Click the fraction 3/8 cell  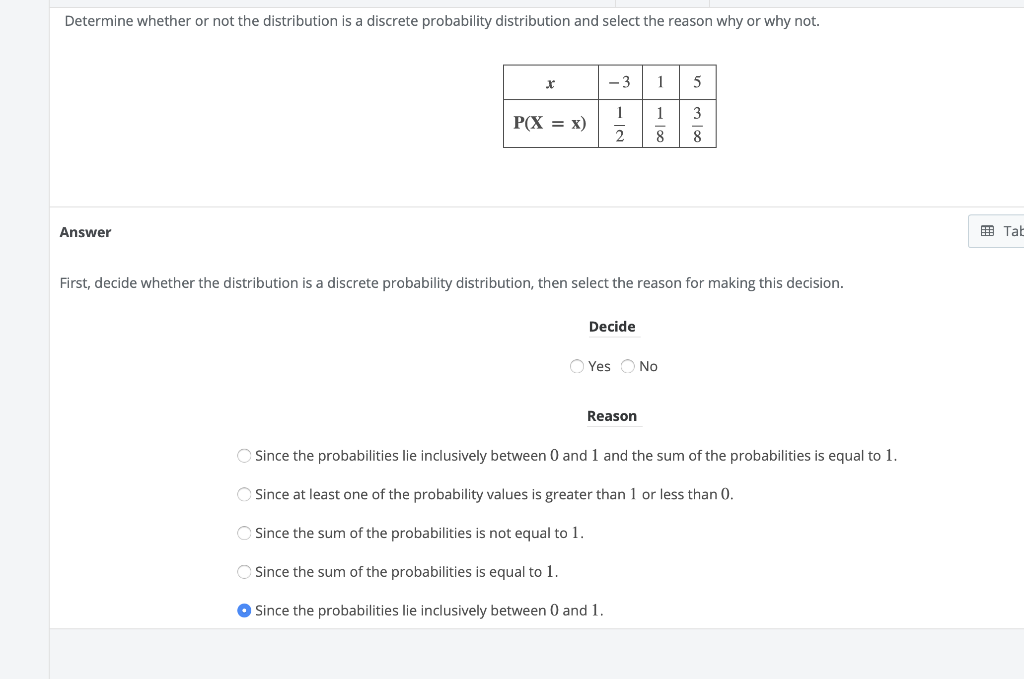696,122
